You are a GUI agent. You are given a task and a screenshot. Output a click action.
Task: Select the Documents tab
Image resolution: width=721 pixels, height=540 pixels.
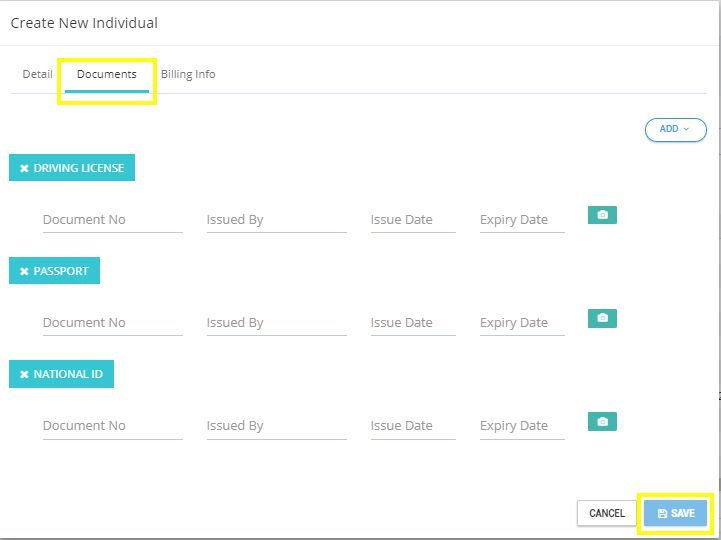pyautogui.click(x=107, y=75)
